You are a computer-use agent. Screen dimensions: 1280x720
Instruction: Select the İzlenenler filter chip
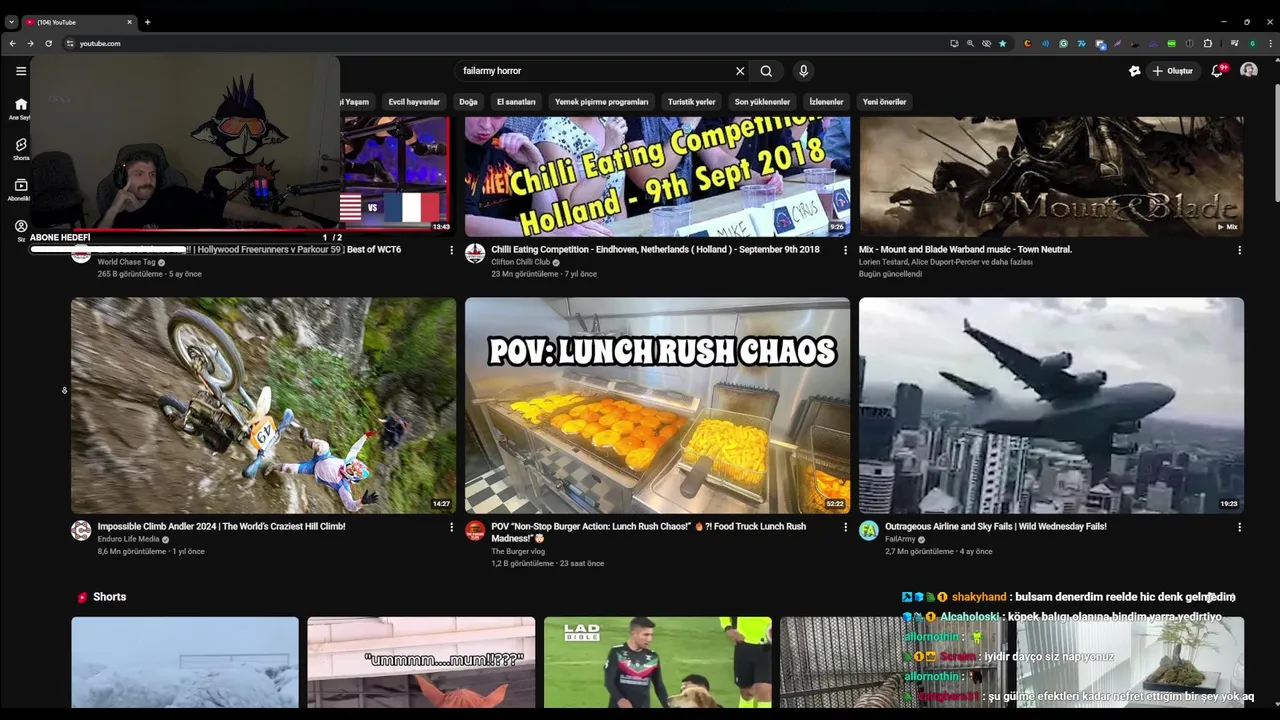point(826,102)
